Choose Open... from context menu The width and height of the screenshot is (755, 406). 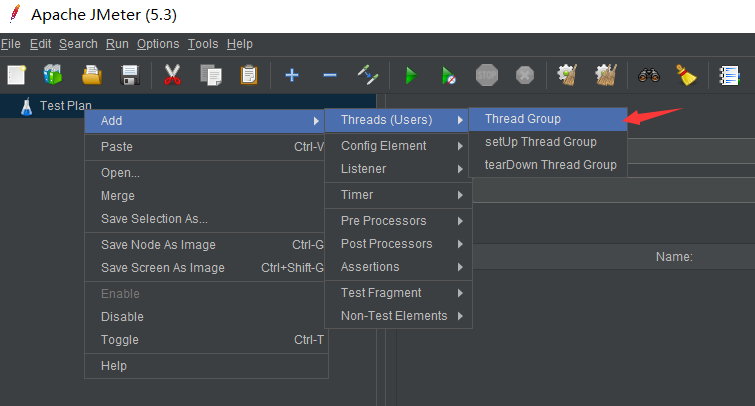pyautogui.click(x=205, y=173)
